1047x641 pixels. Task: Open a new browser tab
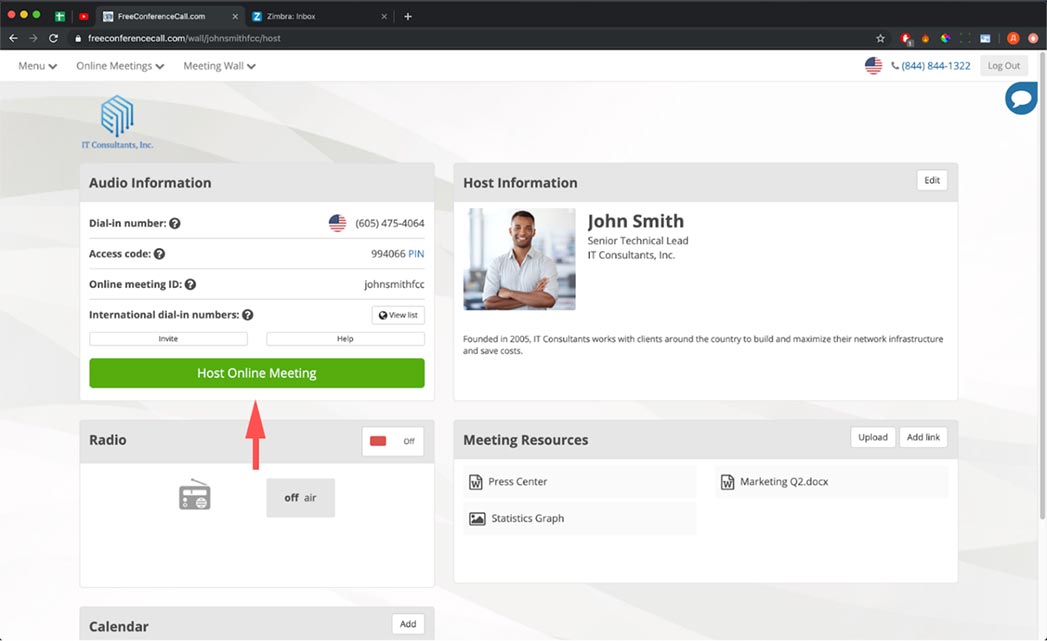pyautogui.click(x=408, y=16)
